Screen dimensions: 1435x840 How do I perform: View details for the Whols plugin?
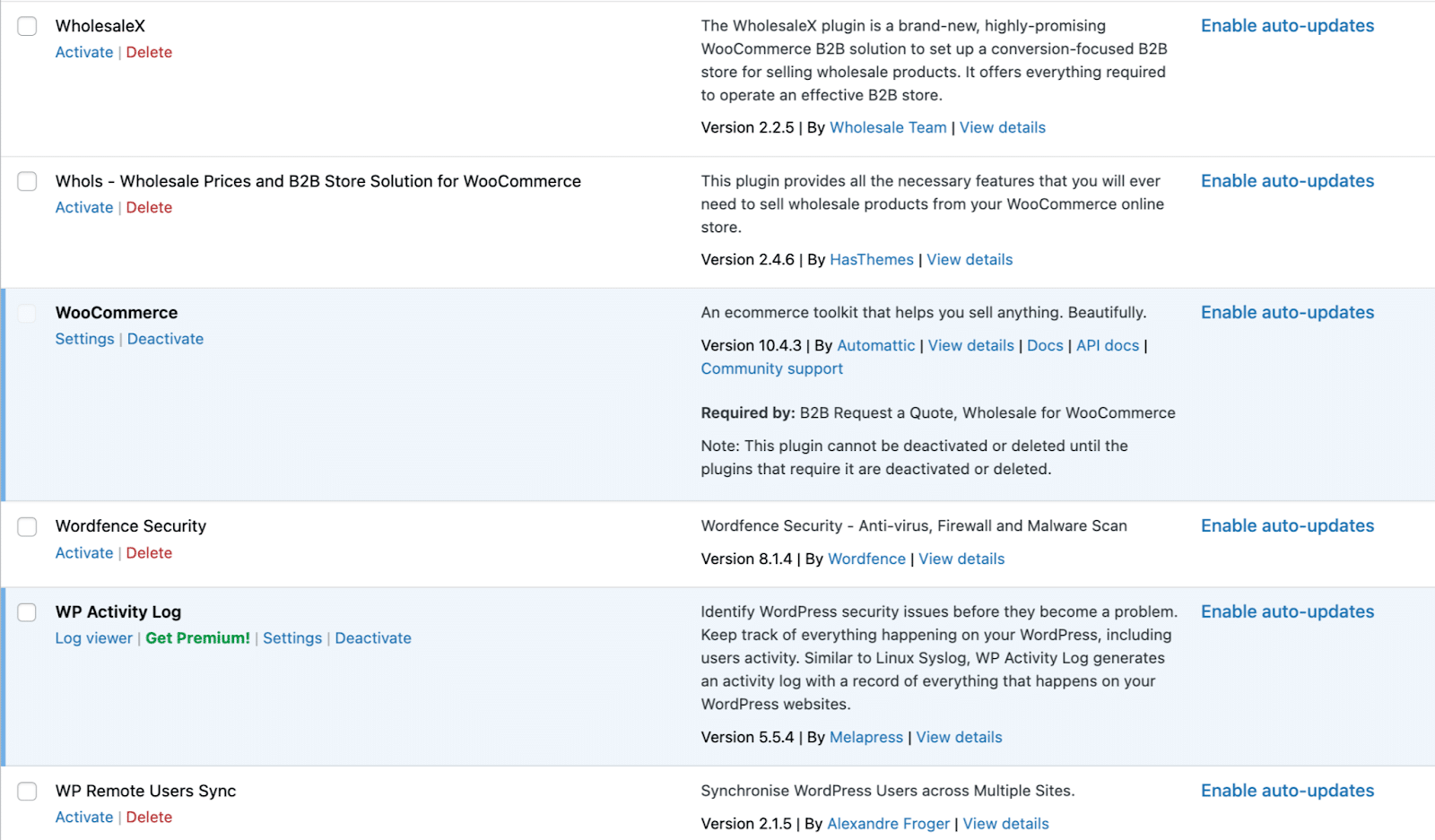pyautogui.click(x=970, y=259)
